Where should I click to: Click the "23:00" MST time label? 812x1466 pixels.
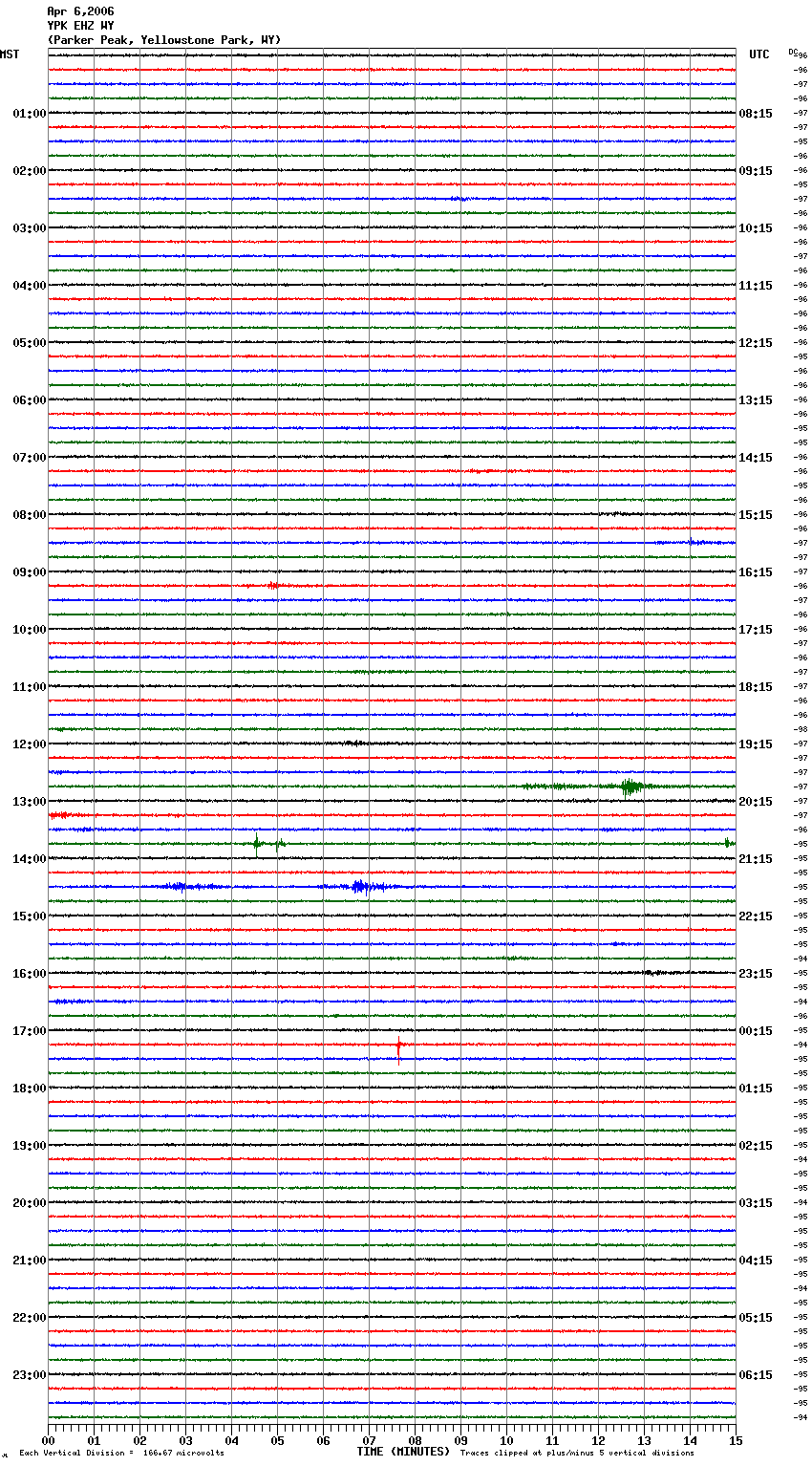coord(30,1375)
